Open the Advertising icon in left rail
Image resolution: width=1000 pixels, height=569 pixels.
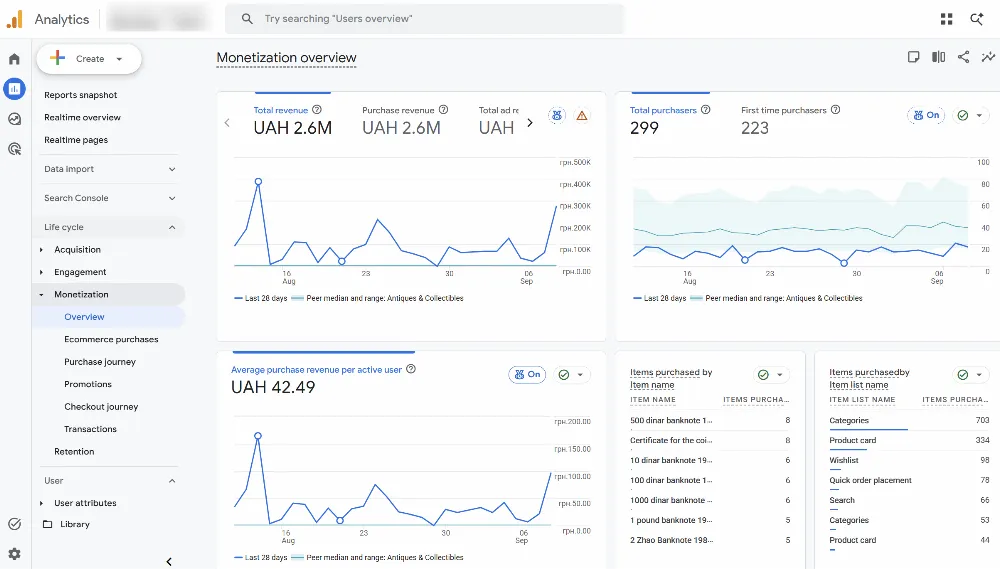(14, 149)
